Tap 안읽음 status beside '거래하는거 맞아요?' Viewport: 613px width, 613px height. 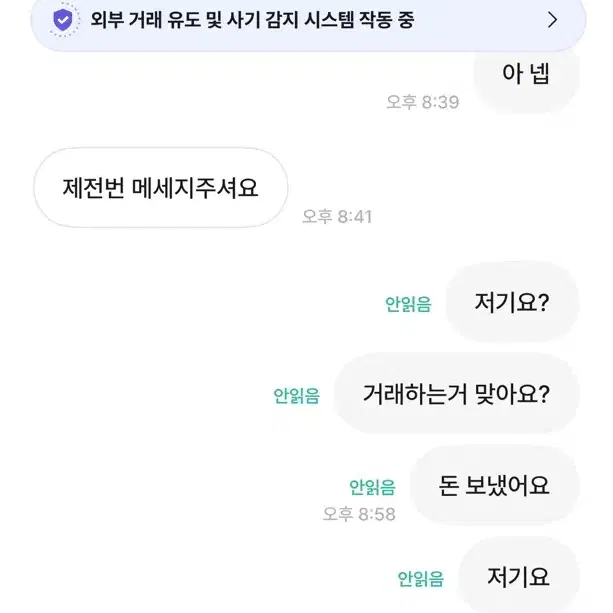(x=296, y=396)
